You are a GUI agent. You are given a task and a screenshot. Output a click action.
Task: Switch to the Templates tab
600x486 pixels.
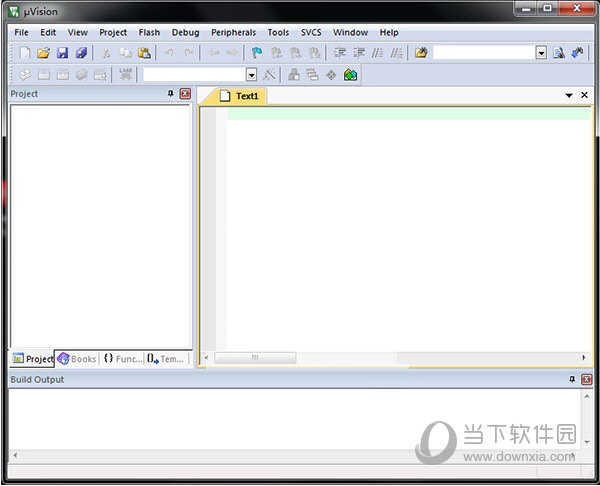click(166, 359)
